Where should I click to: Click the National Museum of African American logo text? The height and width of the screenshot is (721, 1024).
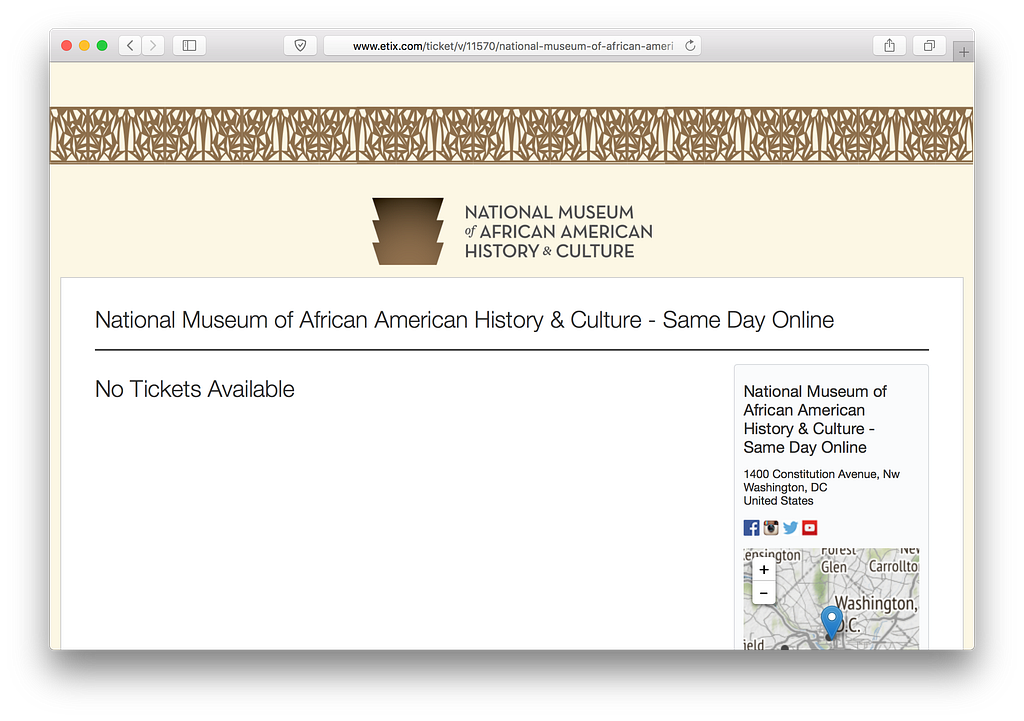point(558,232)
